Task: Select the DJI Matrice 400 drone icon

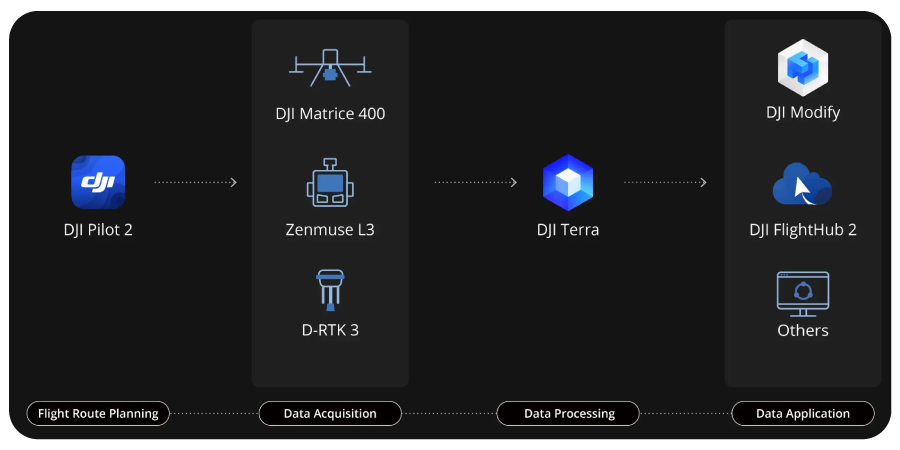Action: pos(330,68)
